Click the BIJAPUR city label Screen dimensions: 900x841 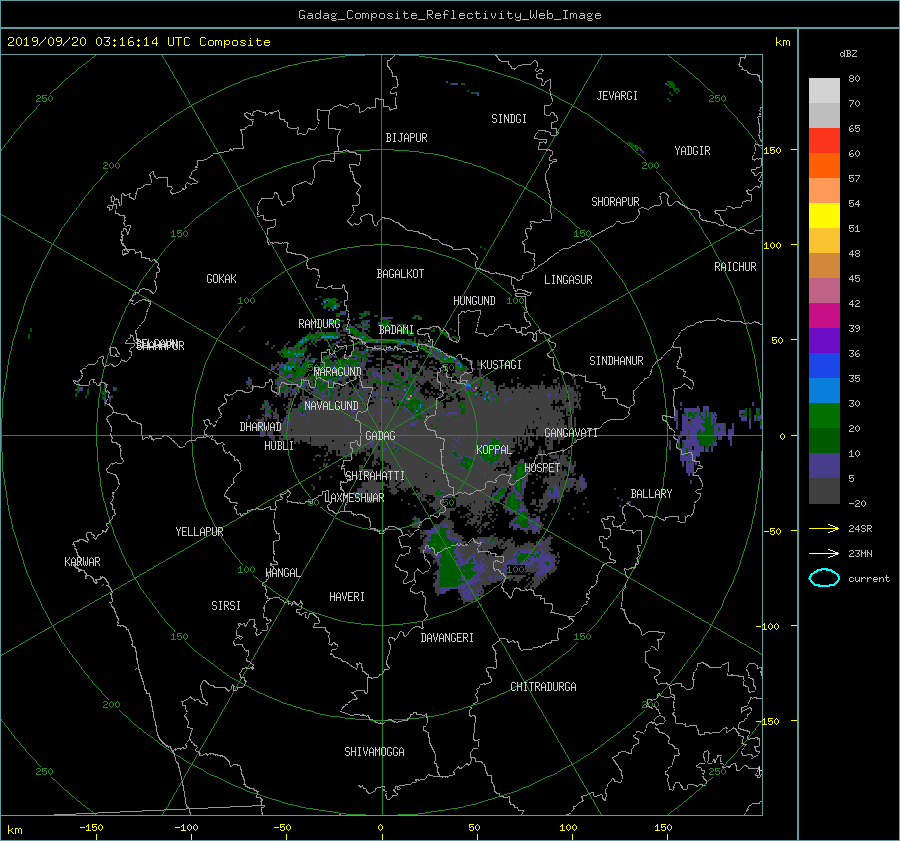(x=406, y=138)
